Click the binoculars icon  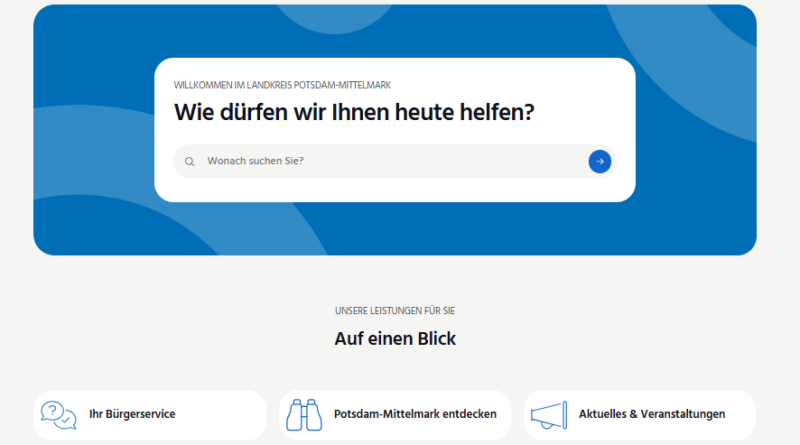(304, 415)
